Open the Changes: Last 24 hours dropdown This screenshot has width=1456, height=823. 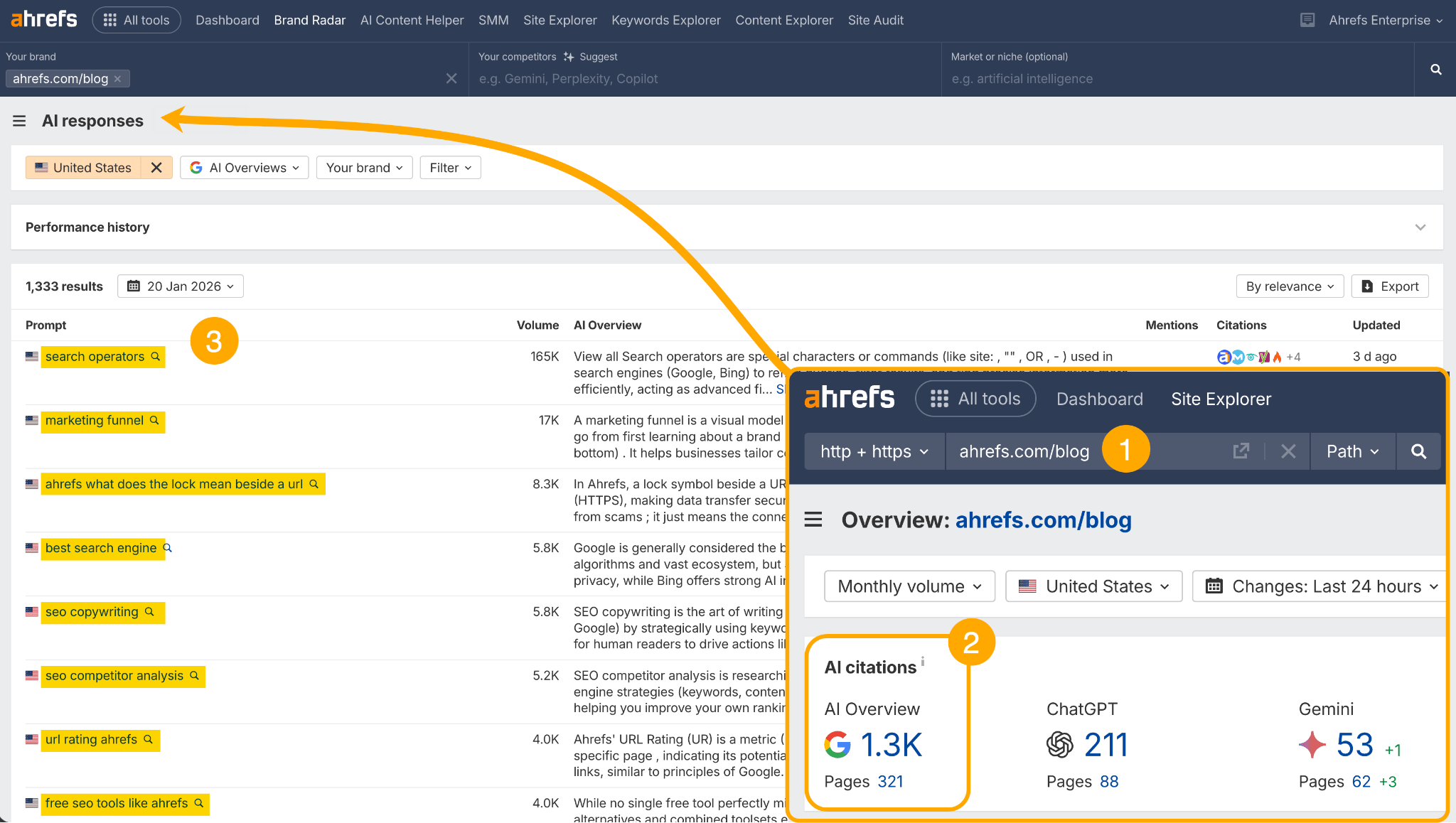1317,586
